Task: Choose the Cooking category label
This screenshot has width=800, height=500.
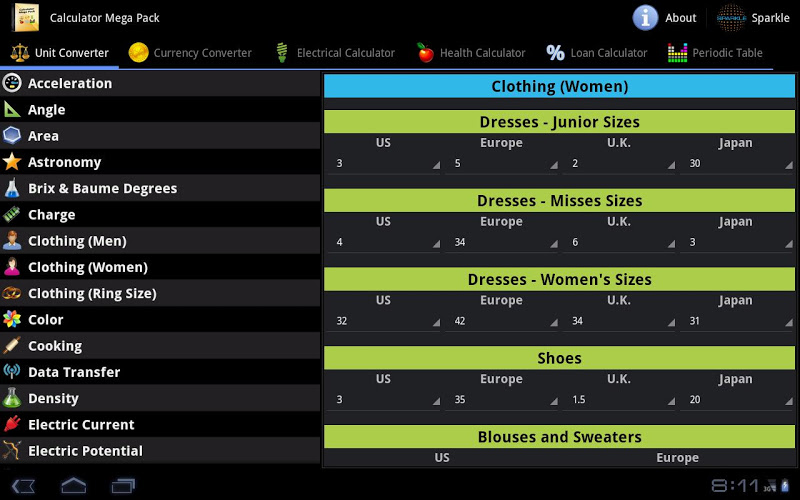Action: (55, 346)
